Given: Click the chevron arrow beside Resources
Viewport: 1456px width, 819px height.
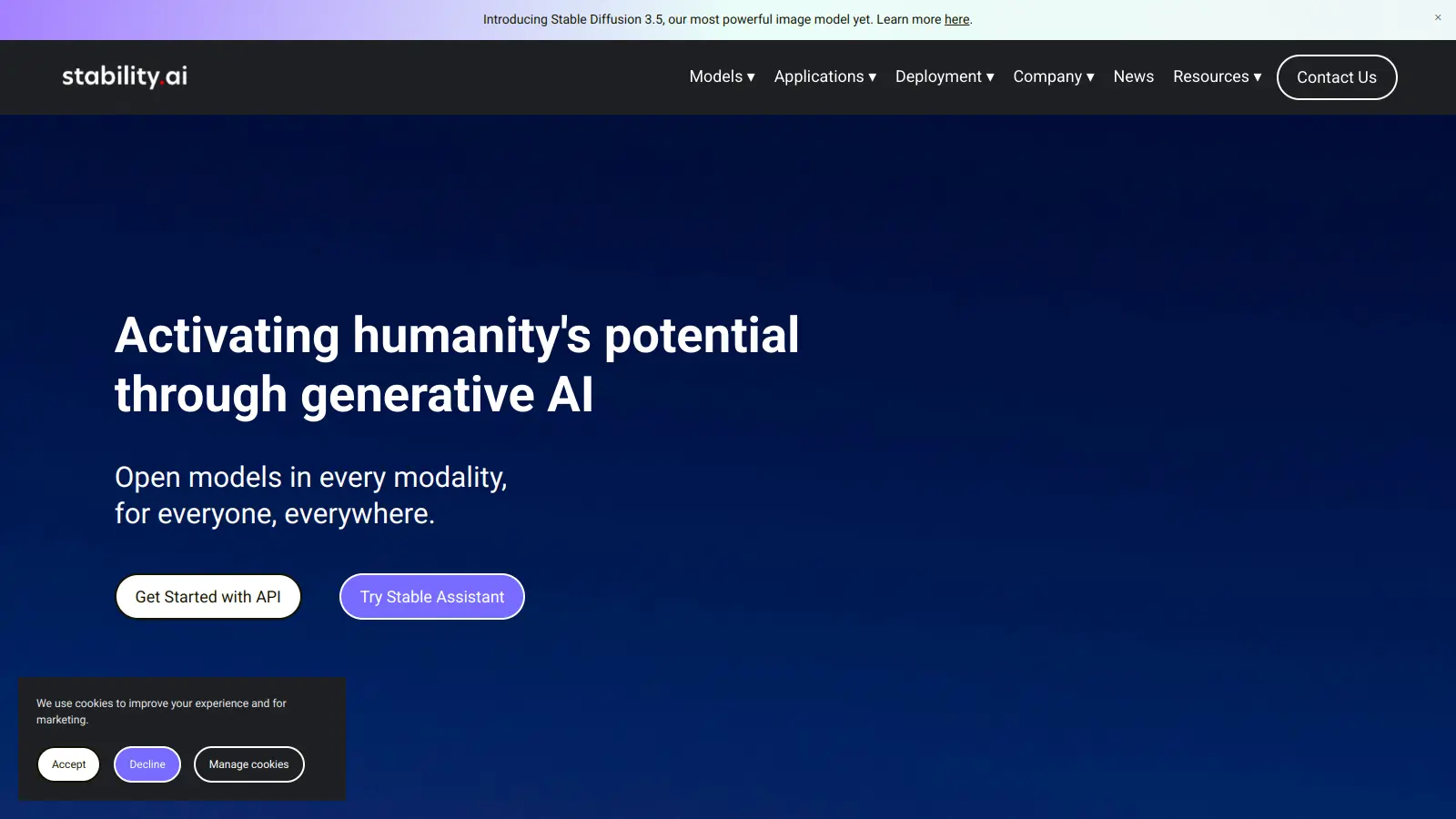Looking at the screenshot, I should click(1258, 77).
